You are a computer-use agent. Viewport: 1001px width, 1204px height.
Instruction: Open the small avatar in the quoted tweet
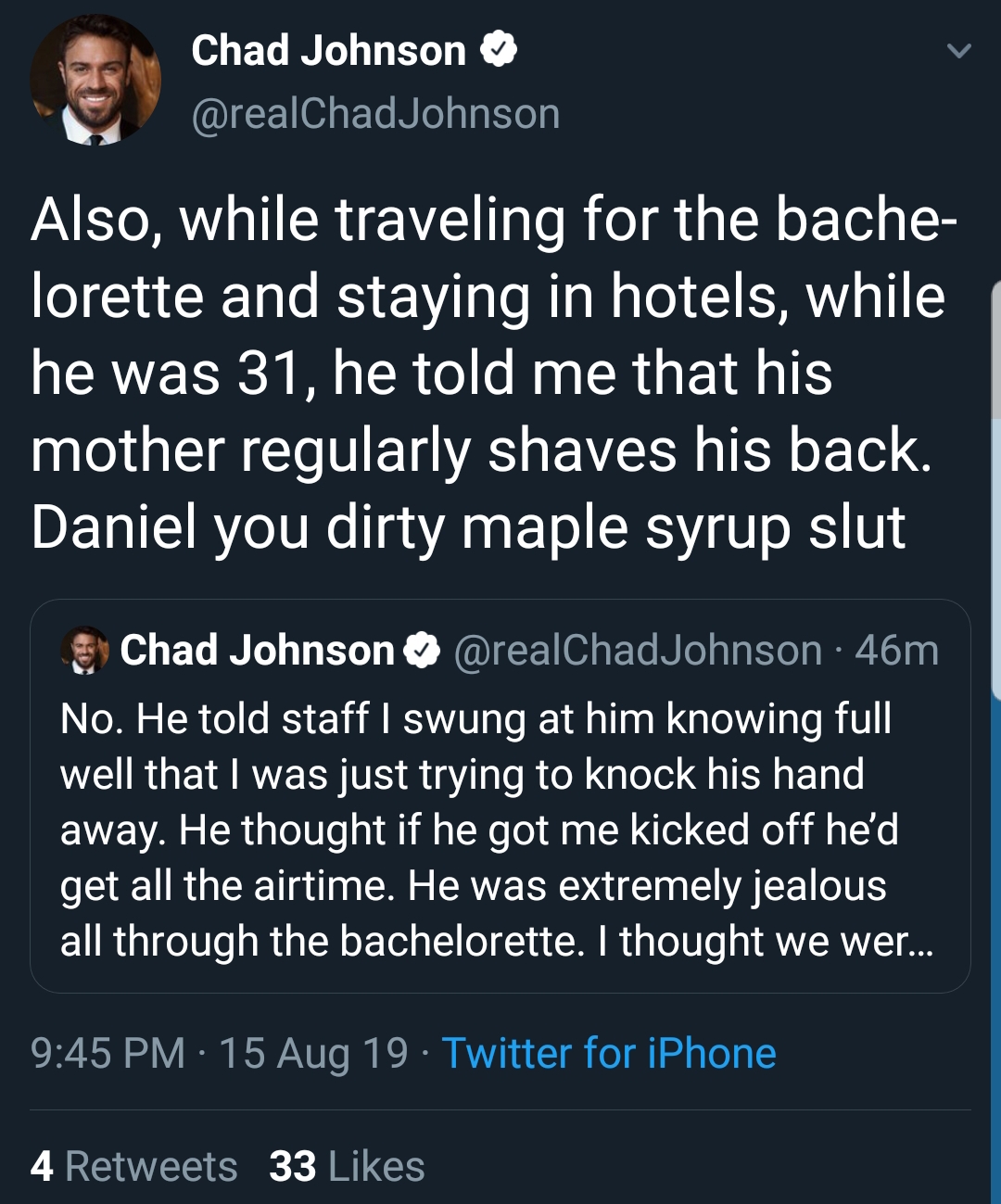84,649
